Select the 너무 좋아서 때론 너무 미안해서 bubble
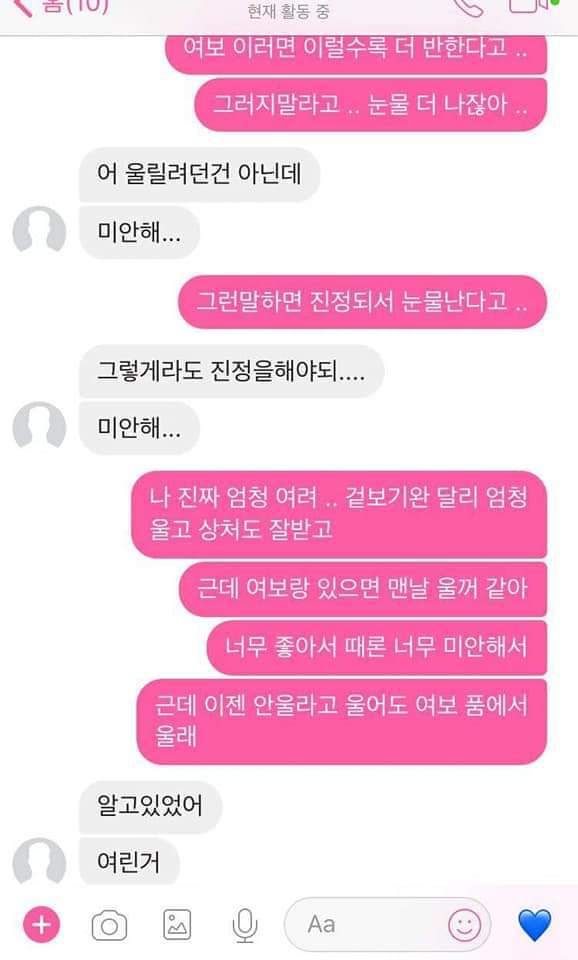 point(377,647)
